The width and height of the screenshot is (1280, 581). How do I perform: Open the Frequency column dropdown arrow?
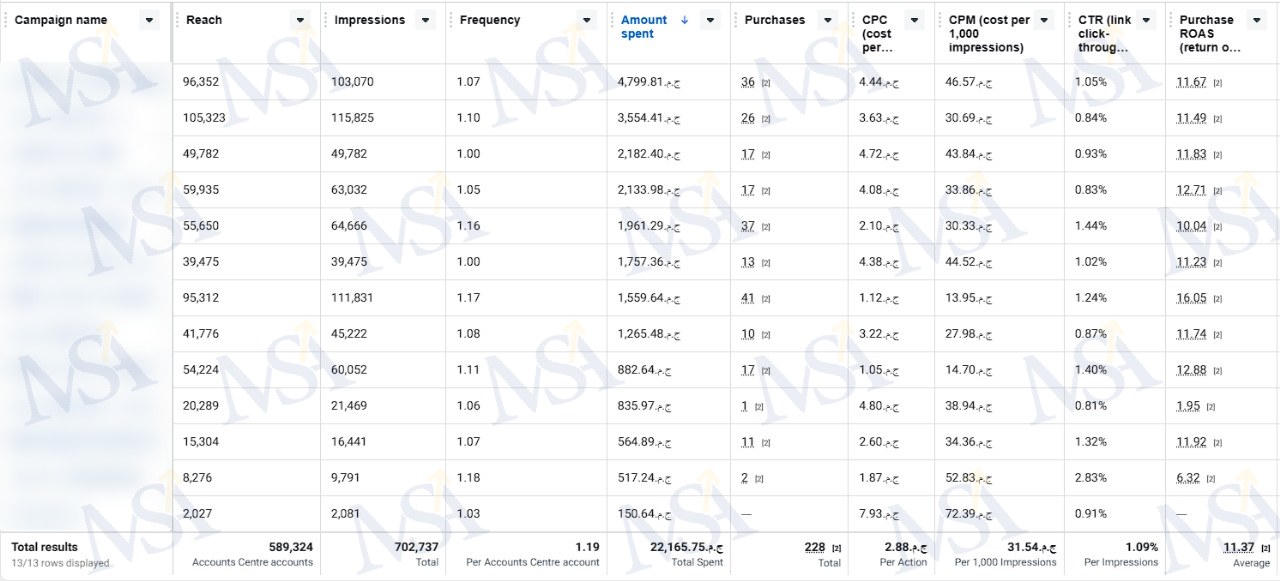(x=586, y=20)
